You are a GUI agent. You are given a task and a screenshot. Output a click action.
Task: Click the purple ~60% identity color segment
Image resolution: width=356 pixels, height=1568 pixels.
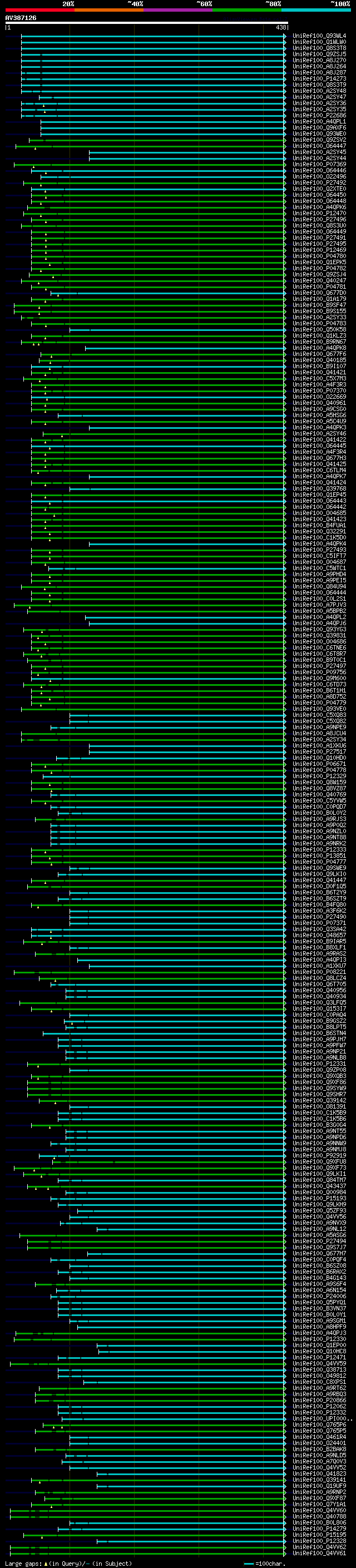177,10
